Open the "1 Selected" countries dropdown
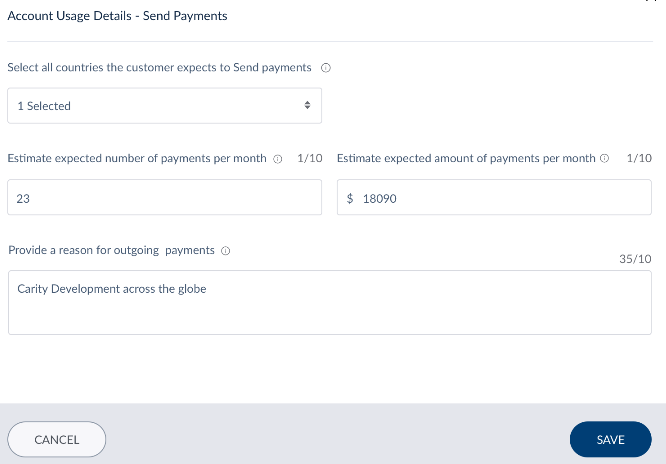The width and height of the screenshot is (666, 464). coord(164,106)
